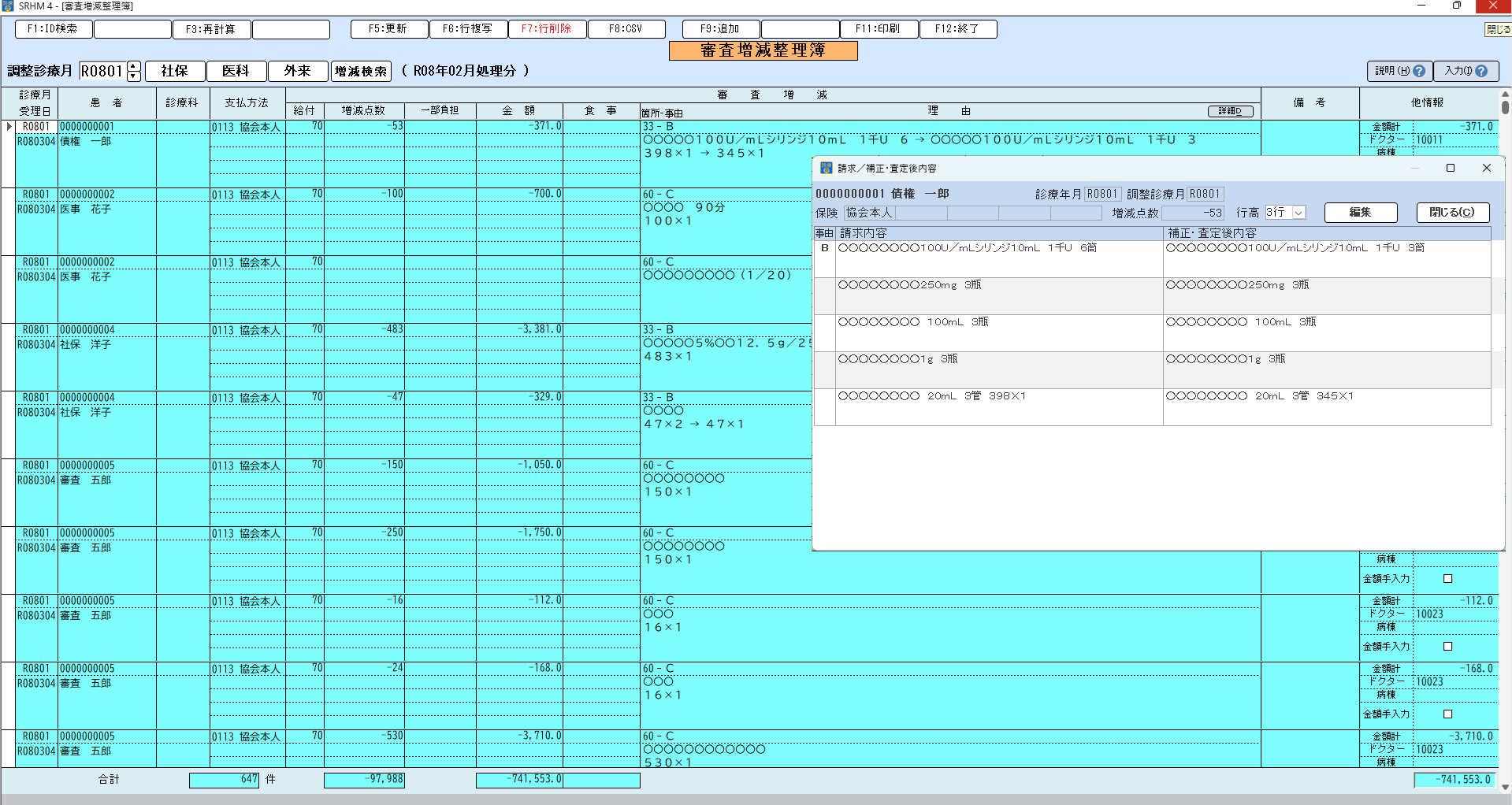
Task: Click the main grid vertical scrollbar thumb
Action: point(1505,108)
